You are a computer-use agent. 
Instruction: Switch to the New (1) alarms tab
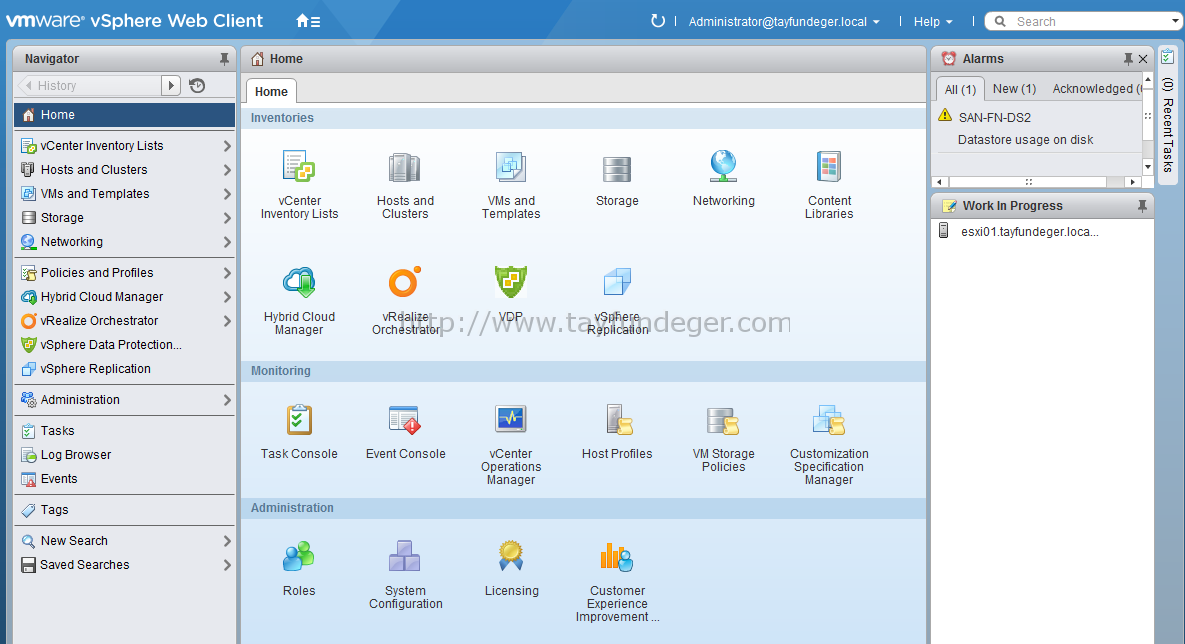1014,89
